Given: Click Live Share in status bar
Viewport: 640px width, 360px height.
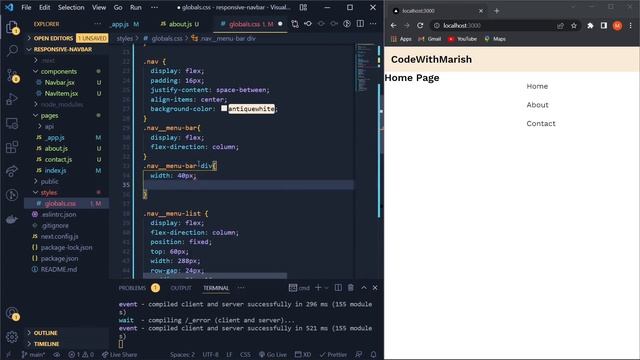Looking at the screenshot, I should (x=120, y=354).
